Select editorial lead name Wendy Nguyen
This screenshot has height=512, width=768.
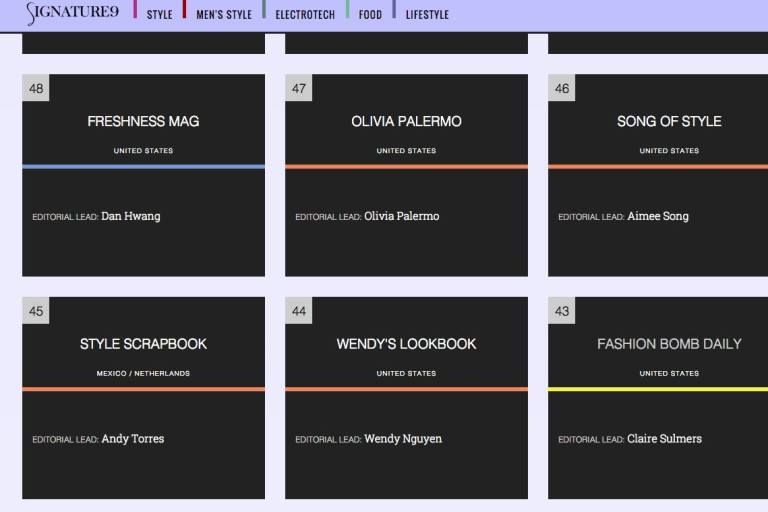tap(403, 439)
